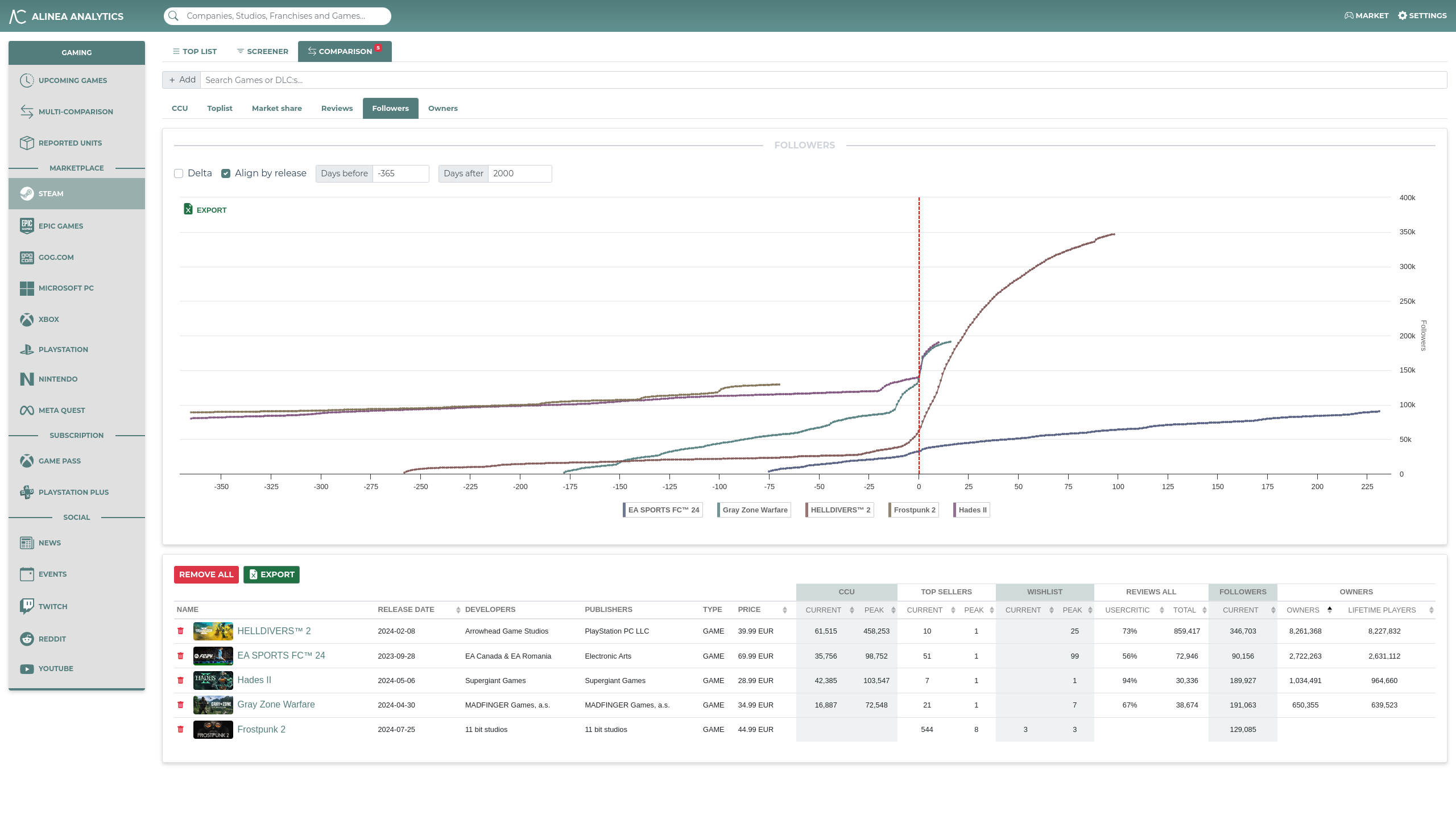This screenshot has width=1456, height=819.
Task: Open Game Pass subscription icon
Action: (x=27, y=461)
